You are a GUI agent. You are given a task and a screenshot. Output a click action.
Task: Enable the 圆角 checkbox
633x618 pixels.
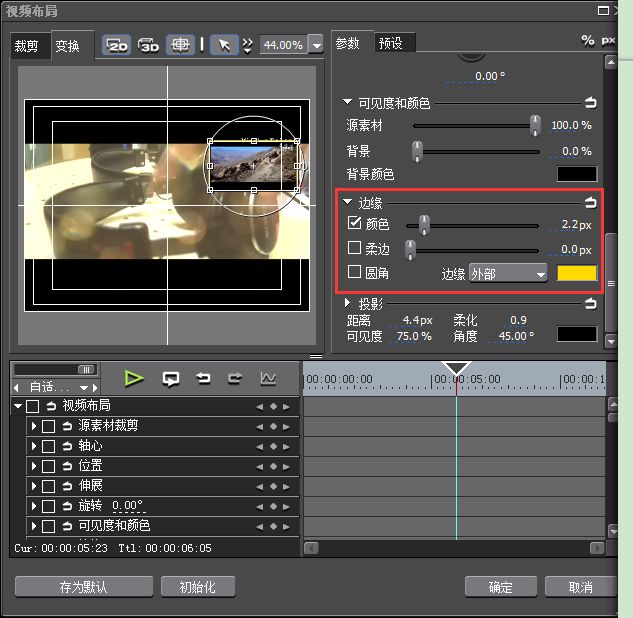tap(354, 272)
